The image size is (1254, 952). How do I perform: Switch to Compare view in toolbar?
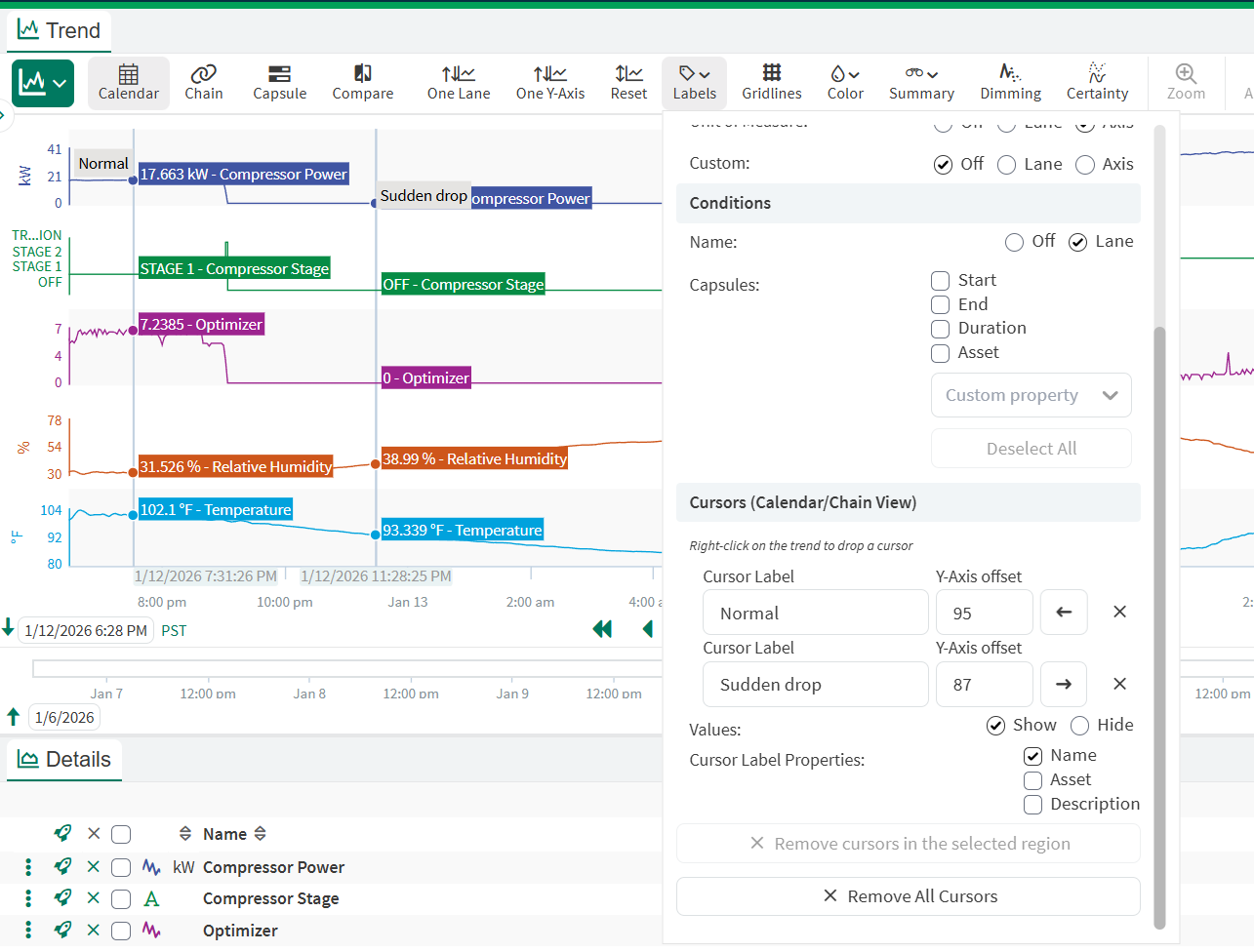point(362,82)
